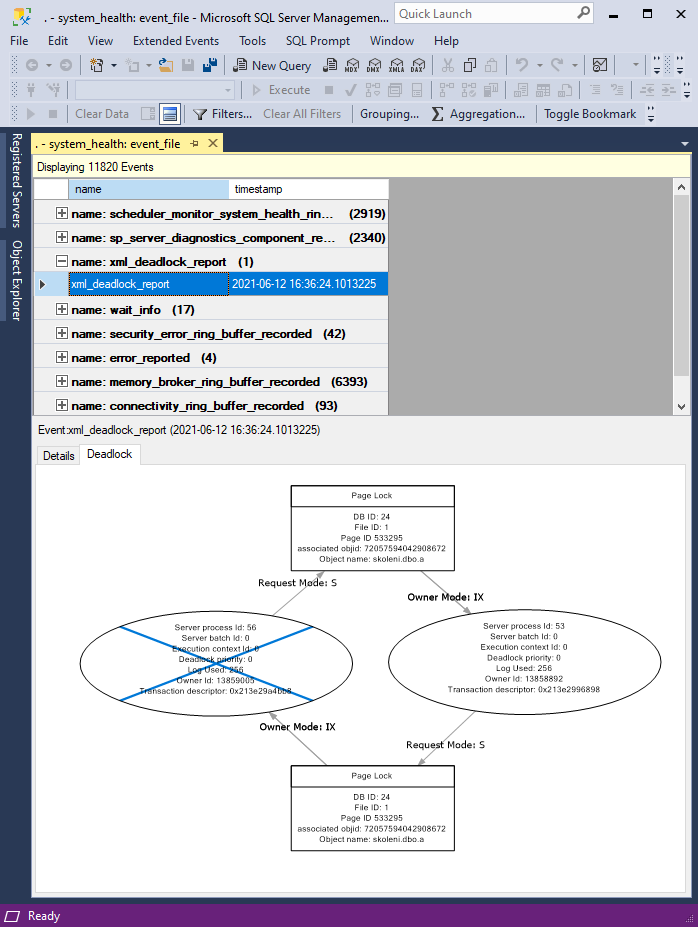Collapse the xml_deadlock_report group
The width and height of the screenshot is (698, 927).
[x=61, y=261]
